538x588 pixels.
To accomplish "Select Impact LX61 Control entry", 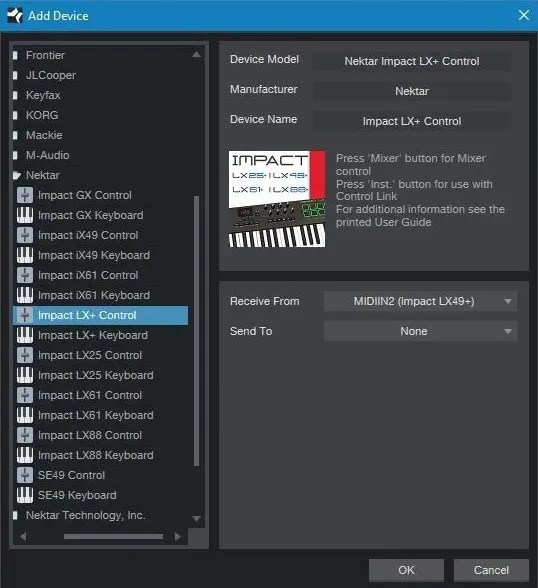I will click(x=90, y=395).
